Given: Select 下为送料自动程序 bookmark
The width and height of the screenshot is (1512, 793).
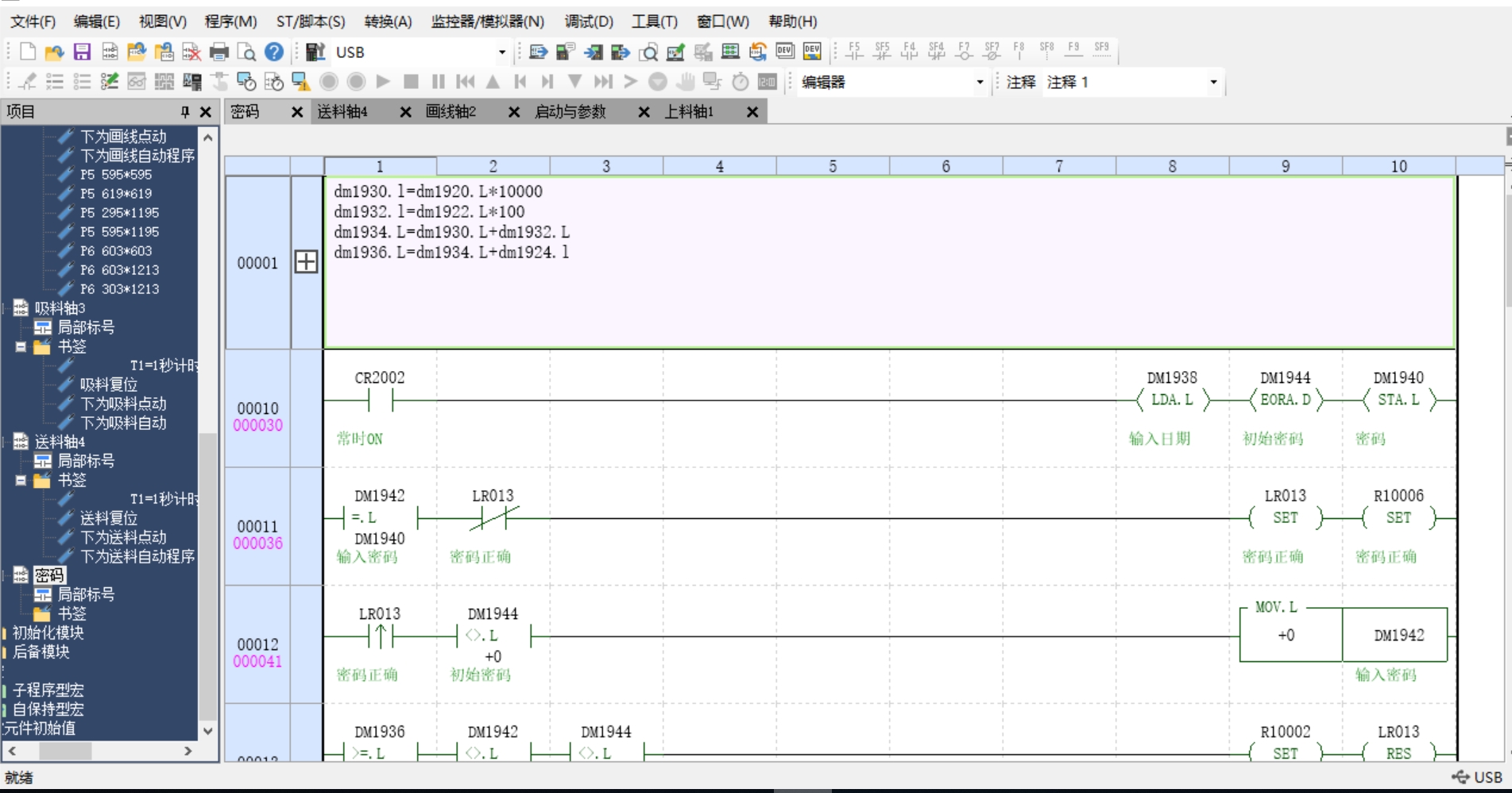Looking at the screenshot, I should [137, 556].
